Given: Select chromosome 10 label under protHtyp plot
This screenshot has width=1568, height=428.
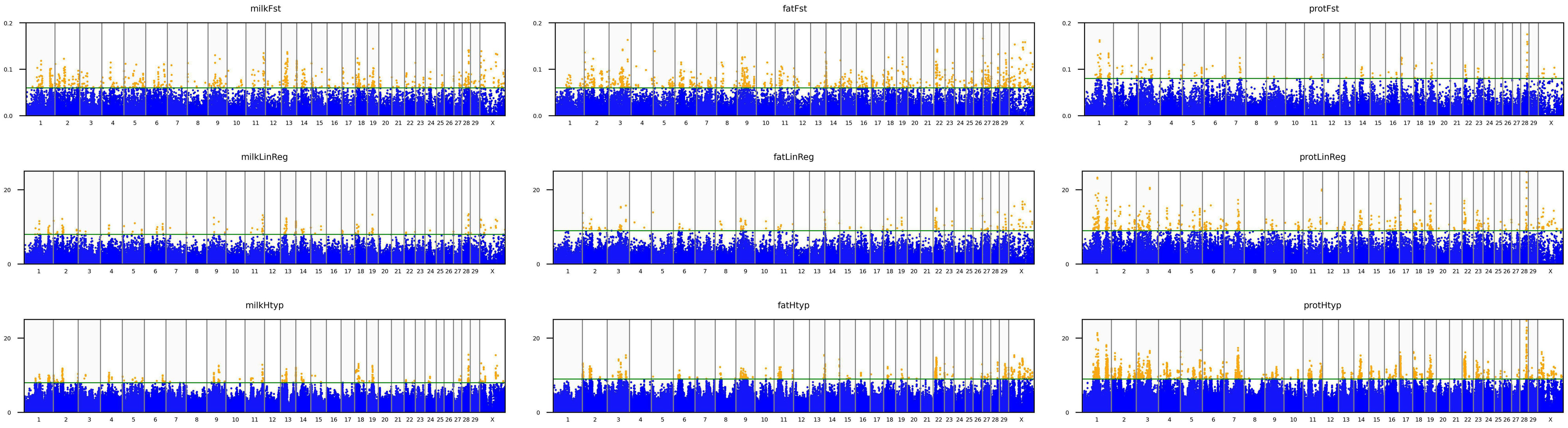Looking at the screenshot, I should [1294, 419].
